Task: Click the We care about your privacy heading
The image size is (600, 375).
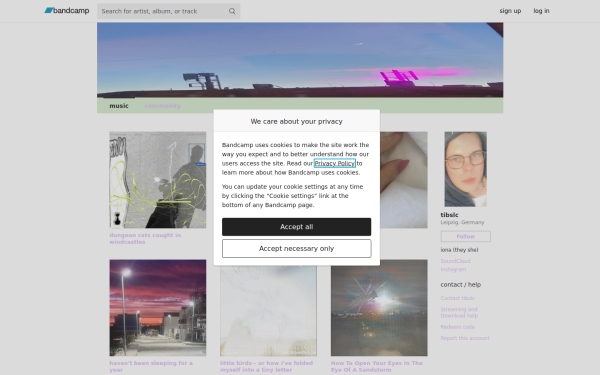Action: point(297,121)
